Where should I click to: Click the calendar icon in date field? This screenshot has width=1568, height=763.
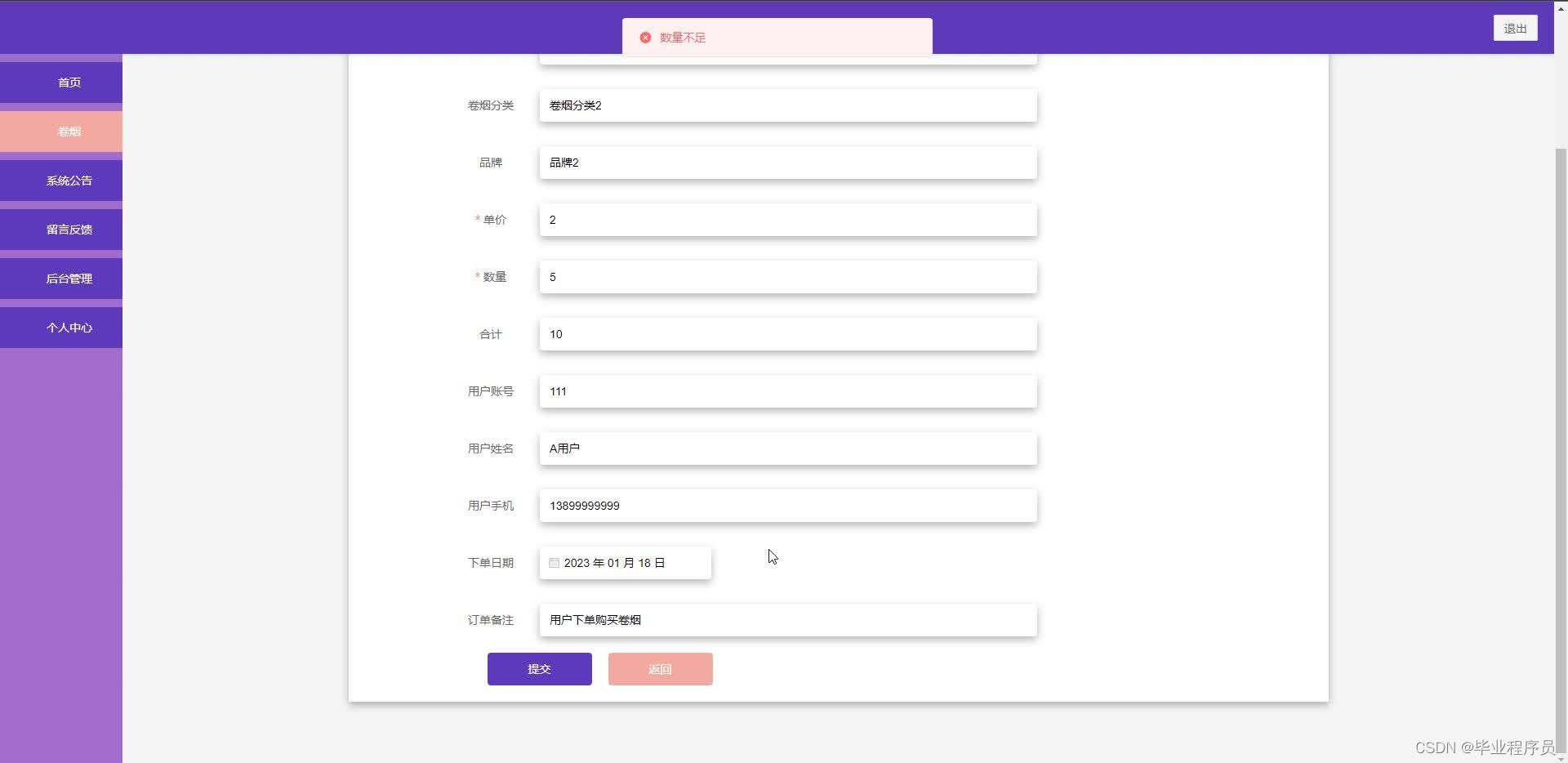(554, 563)
